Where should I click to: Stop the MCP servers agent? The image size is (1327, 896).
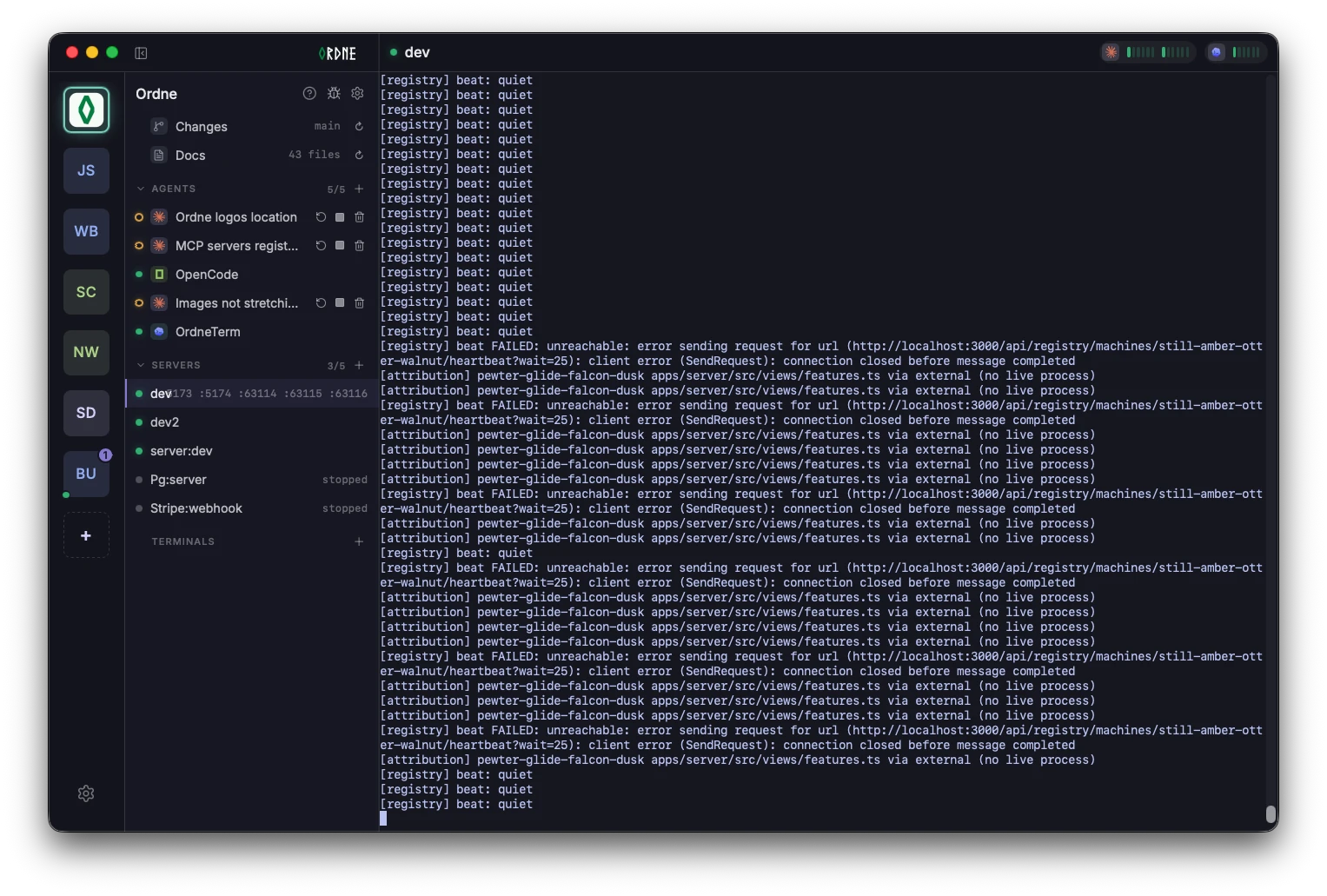tap(340, 246)
